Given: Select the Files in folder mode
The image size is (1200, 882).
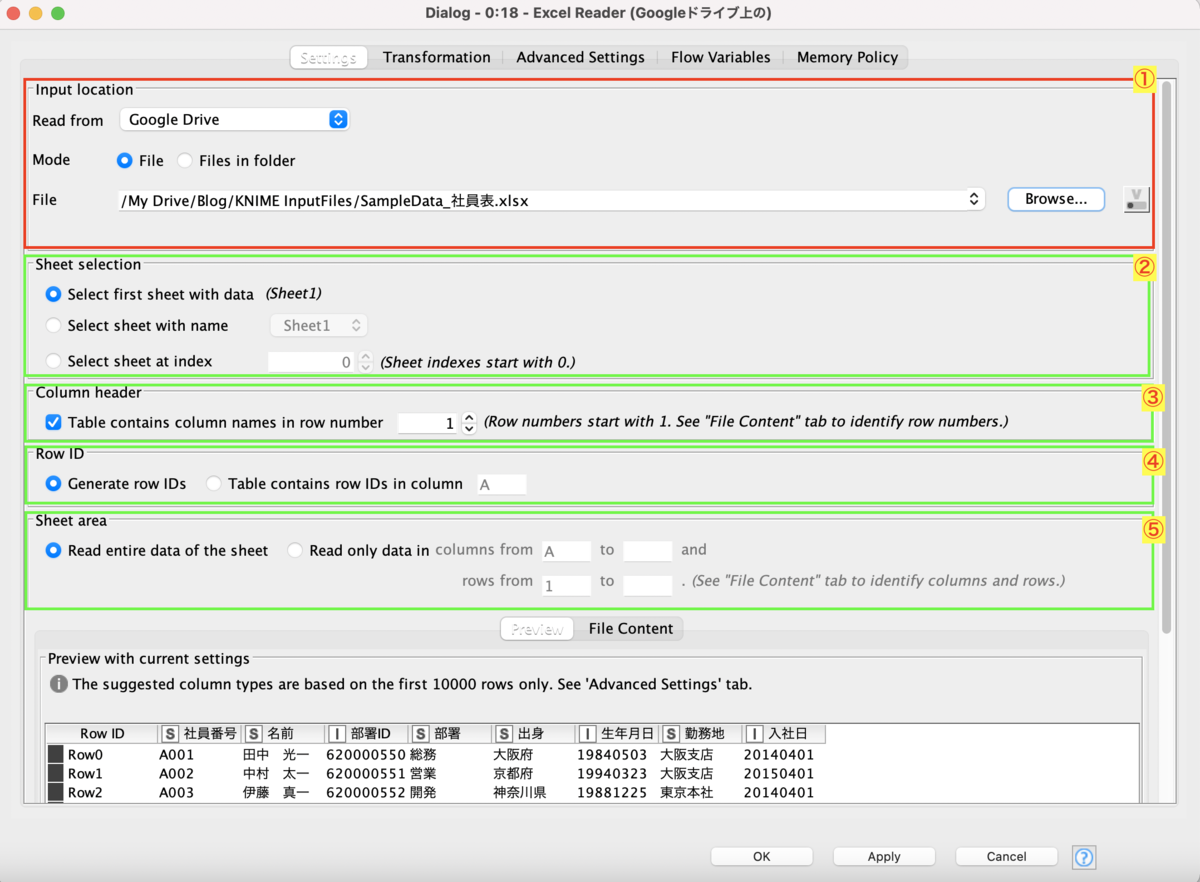Looking at the screenshot, I should click(x=185, y=160).
